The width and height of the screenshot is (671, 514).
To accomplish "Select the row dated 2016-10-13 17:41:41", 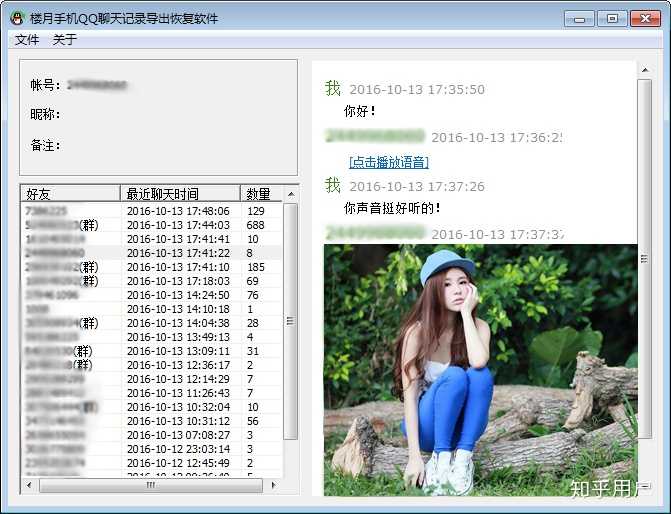I will (x=151, y=239).
